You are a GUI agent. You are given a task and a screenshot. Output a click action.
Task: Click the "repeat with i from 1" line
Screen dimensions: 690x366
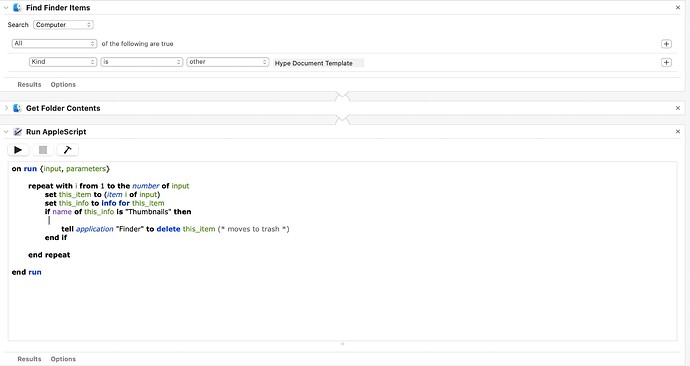coord(109,186)
